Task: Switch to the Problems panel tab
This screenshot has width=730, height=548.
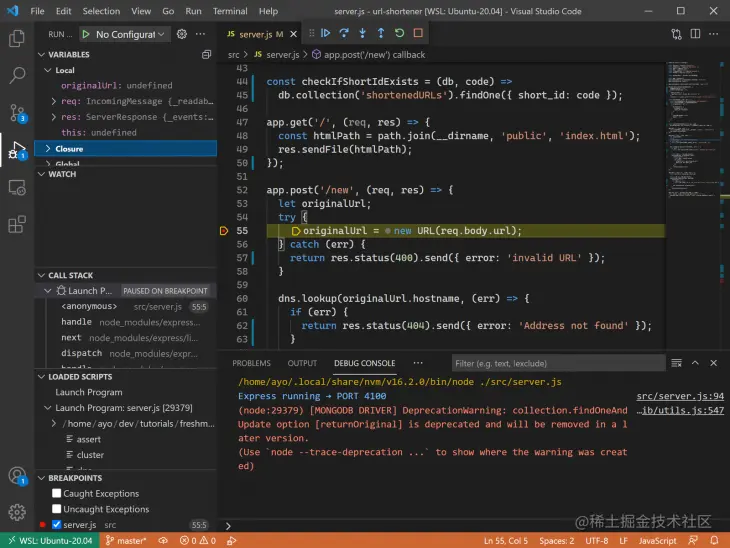Action: 251,363
